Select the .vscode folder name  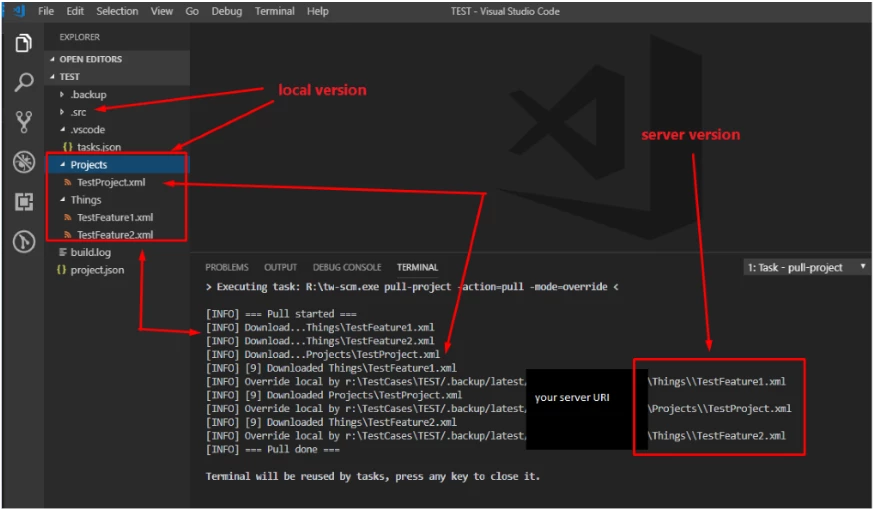pyautogui.click(x=87, y=130)
